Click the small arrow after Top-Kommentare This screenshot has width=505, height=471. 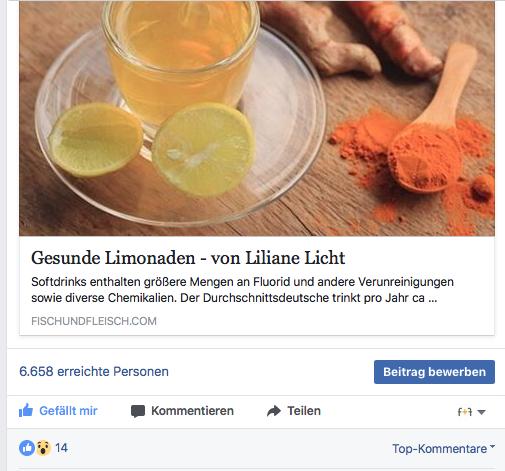(493, 446)
